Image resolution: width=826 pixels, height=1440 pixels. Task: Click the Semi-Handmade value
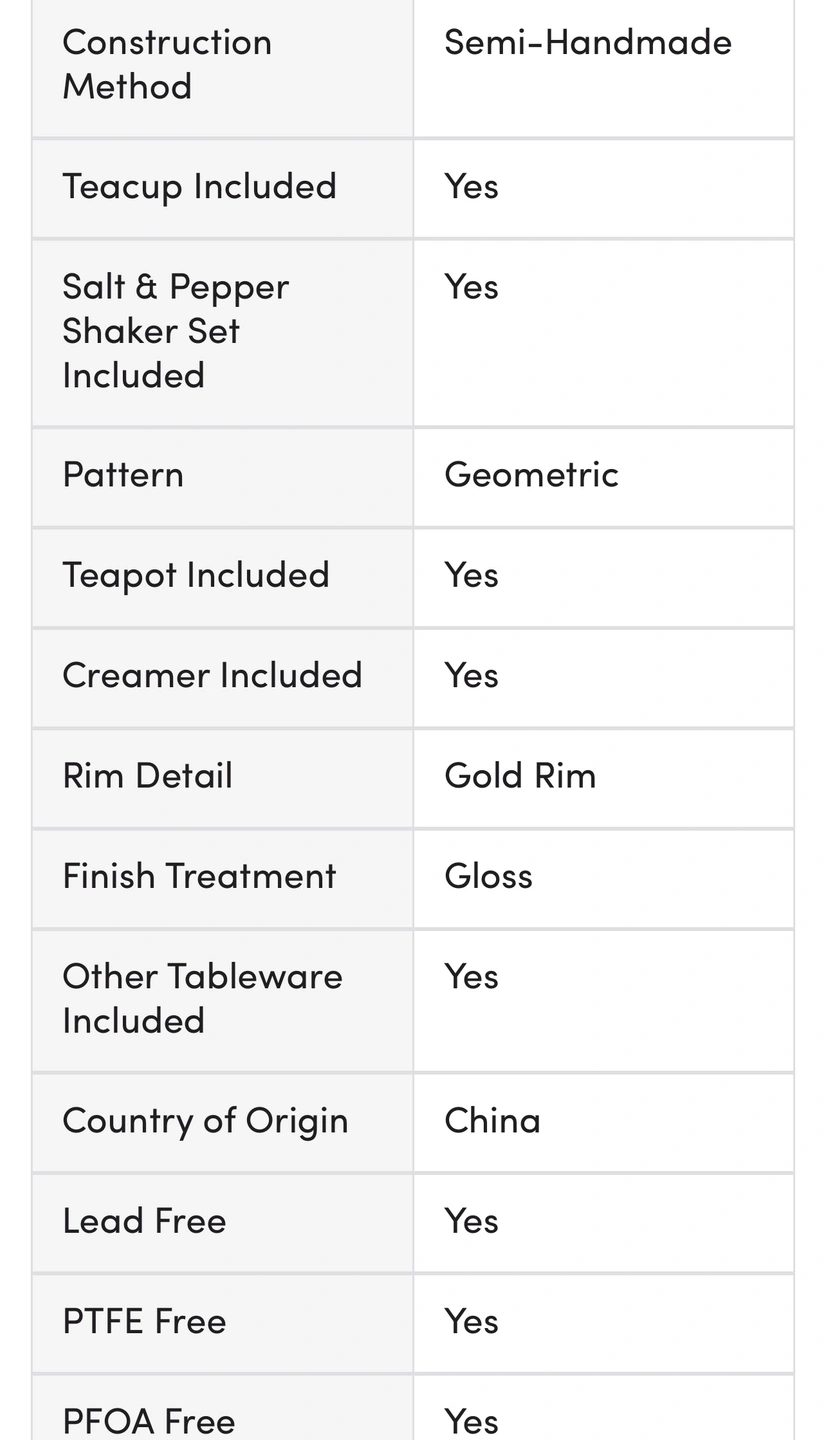(x=587, y=42)
